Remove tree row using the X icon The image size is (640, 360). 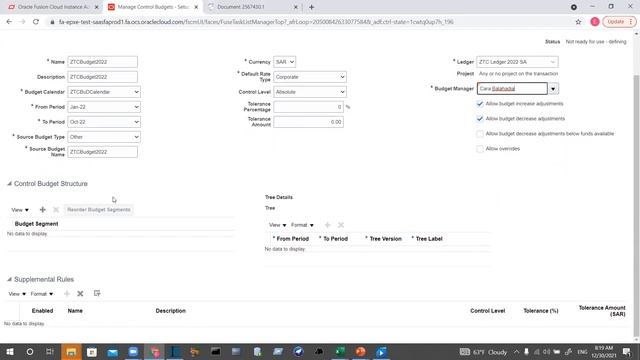pos(341,225)
